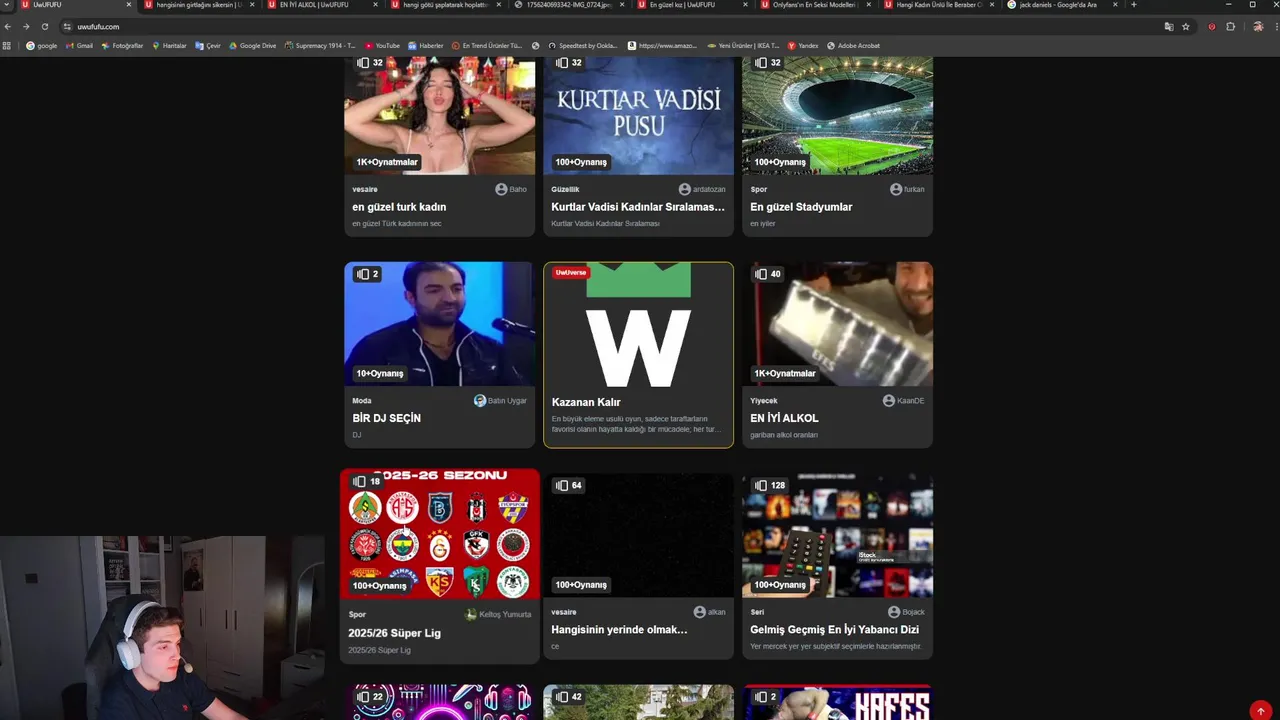Open the 'En güzel Stadyumlar' game title
1280x720 pixels.
coord(801,207)
